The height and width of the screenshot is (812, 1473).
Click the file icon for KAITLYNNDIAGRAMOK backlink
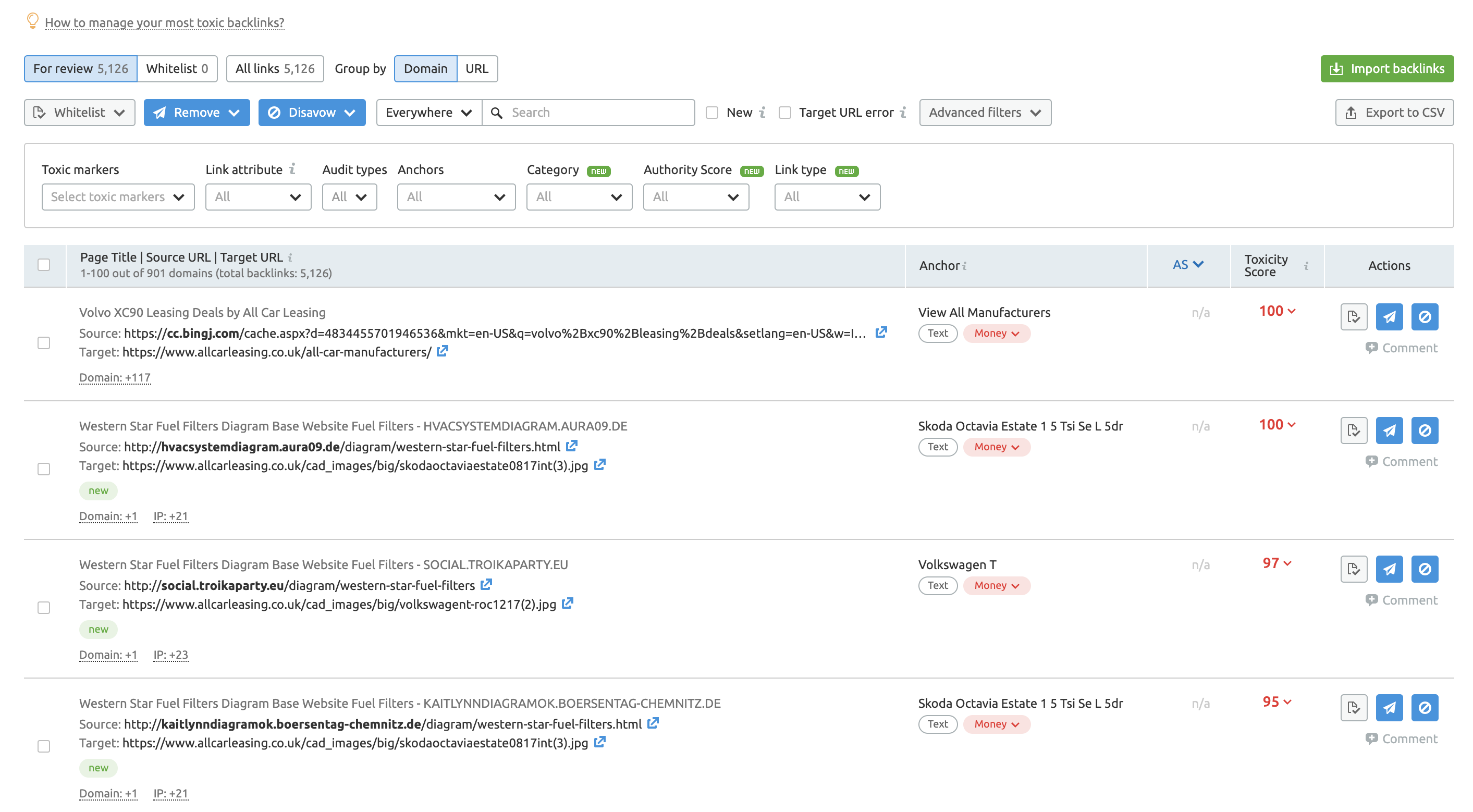(x=1352, y=707)
